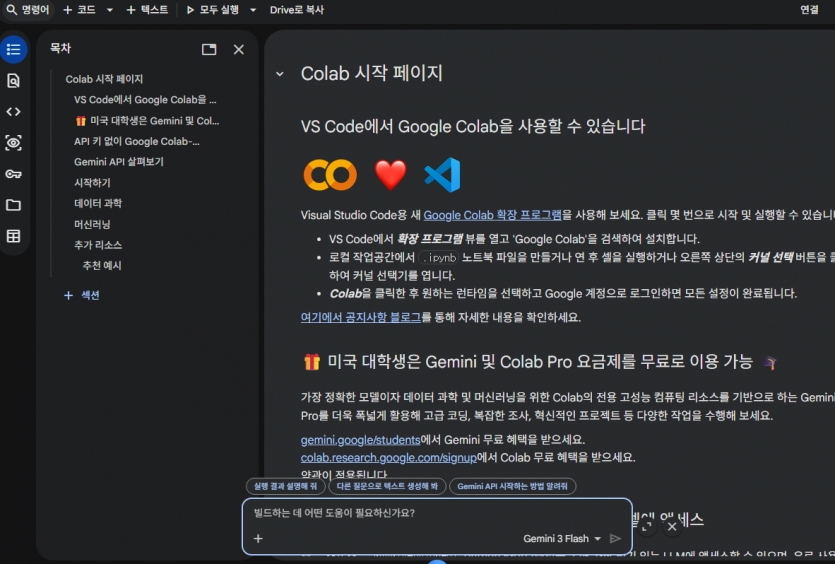Click Drive로 복사 in the toolbar
The width and height of the screenshot is (835, 564).
pos(296,10)
